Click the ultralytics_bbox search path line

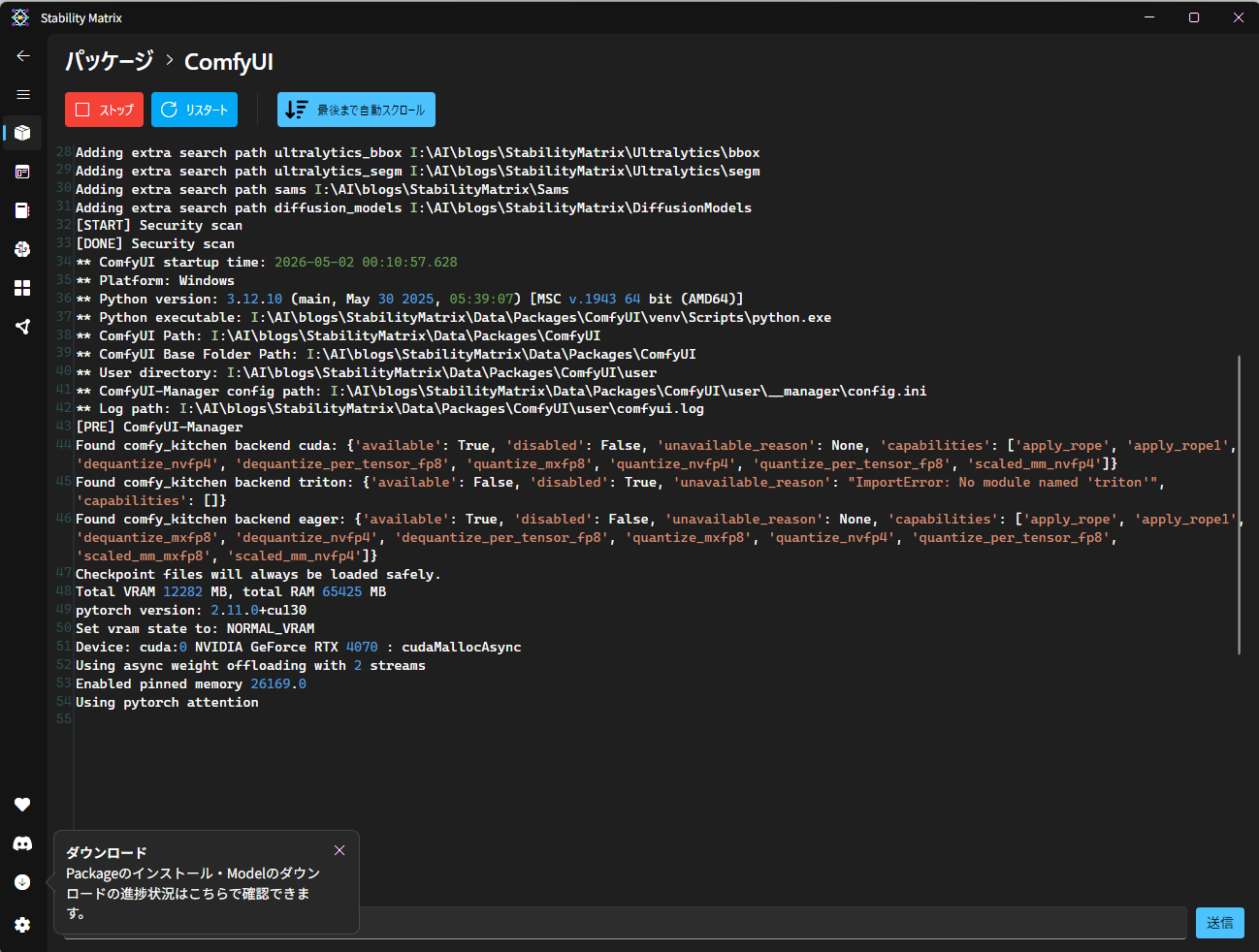click(418, 152)
